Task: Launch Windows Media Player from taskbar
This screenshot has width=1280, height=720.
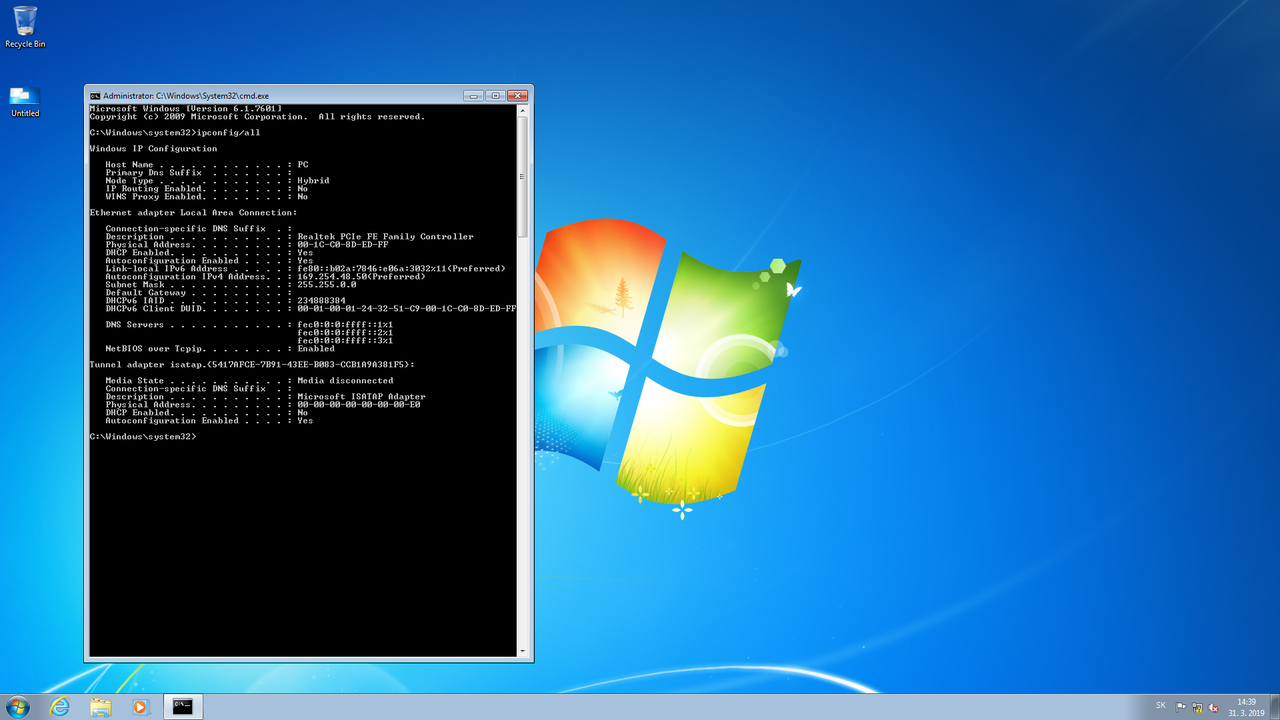Action: point(141,706)
